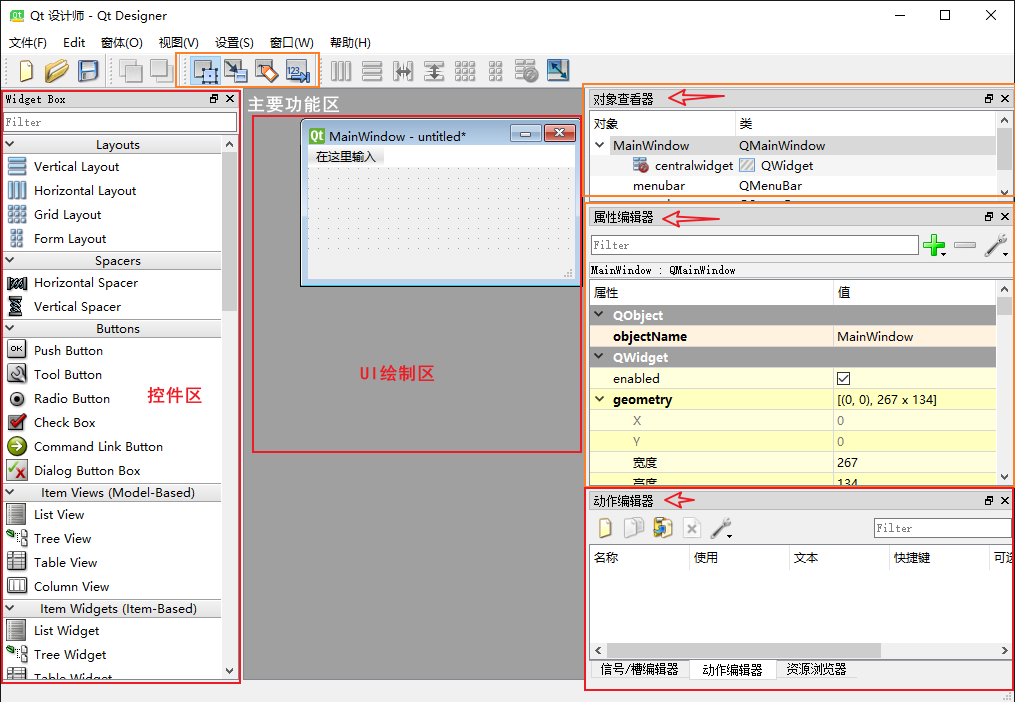The height and width of the screenshot is (702, 1015).
Task: Click the Filter field in Widget Box
Action: point(120,122)
